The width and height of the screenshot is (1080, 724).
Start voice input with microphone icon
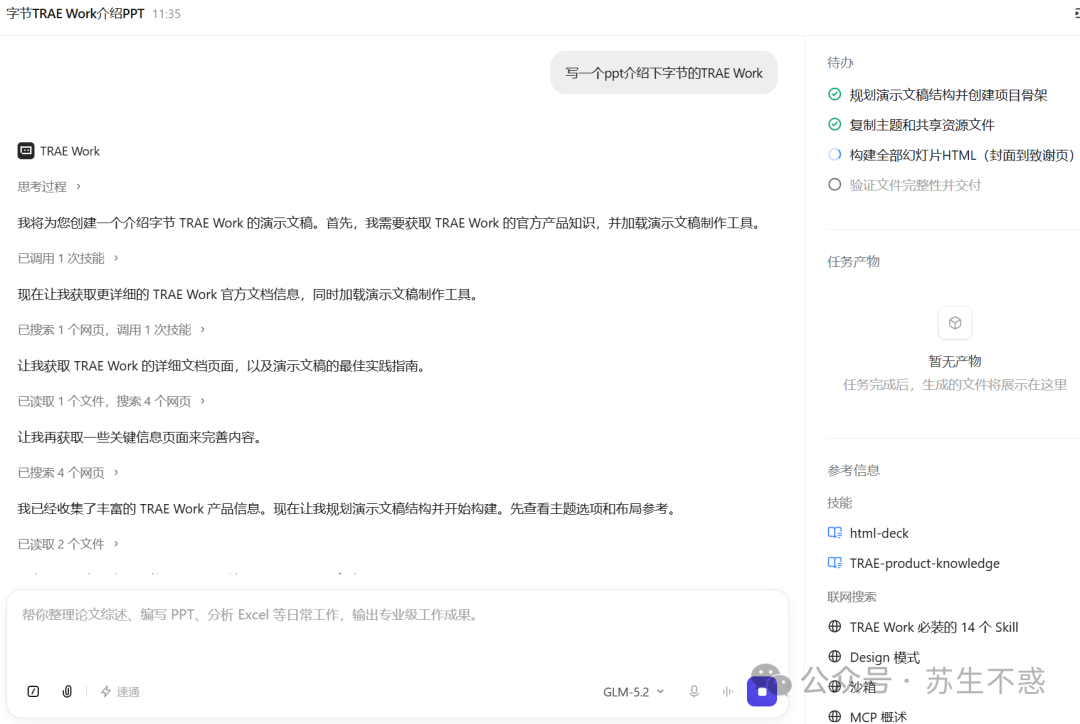pos(694,692)
